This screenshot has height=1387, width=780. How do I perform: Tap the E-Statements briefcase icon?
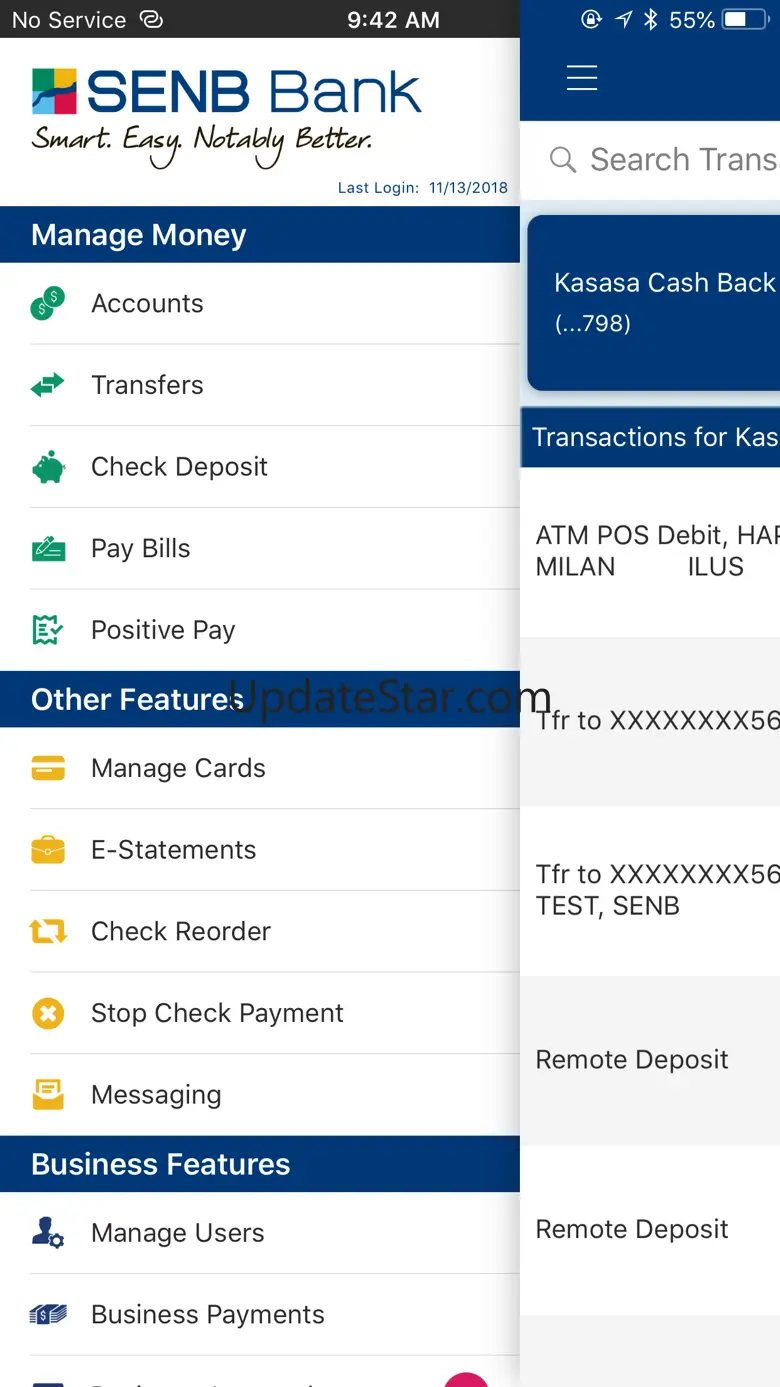click(x=48, y=850)
